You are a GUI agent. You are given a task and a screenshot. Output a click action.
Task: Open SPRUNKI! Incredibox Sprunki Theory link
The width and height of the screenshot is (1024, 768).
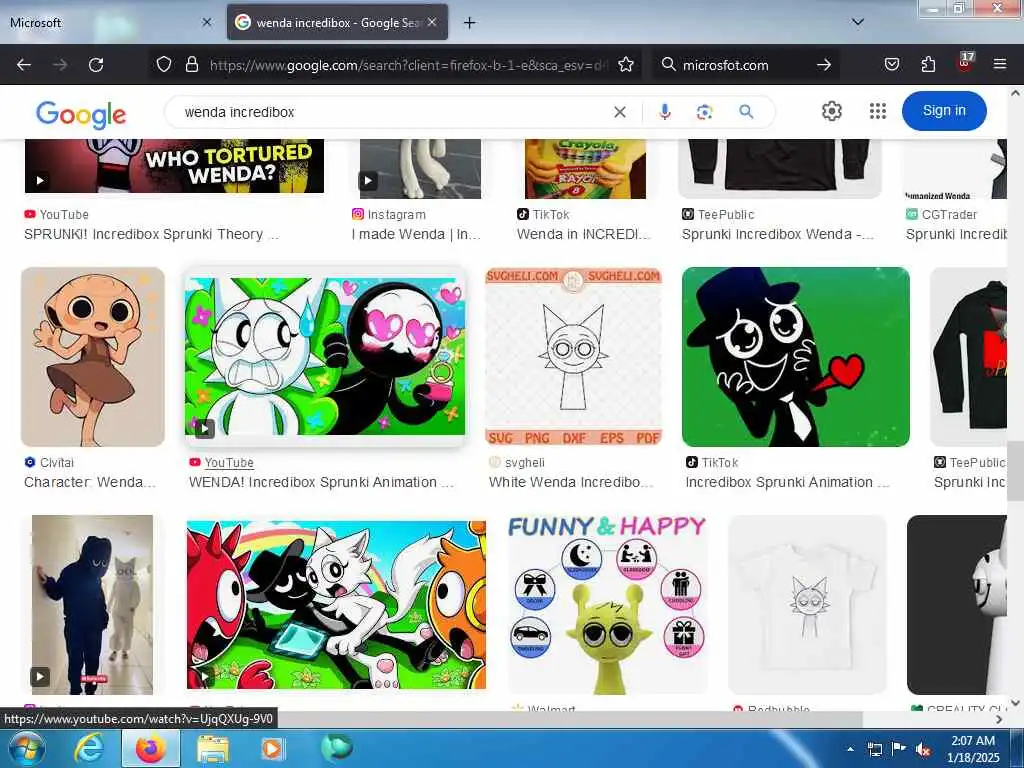[x=152, y=234]
